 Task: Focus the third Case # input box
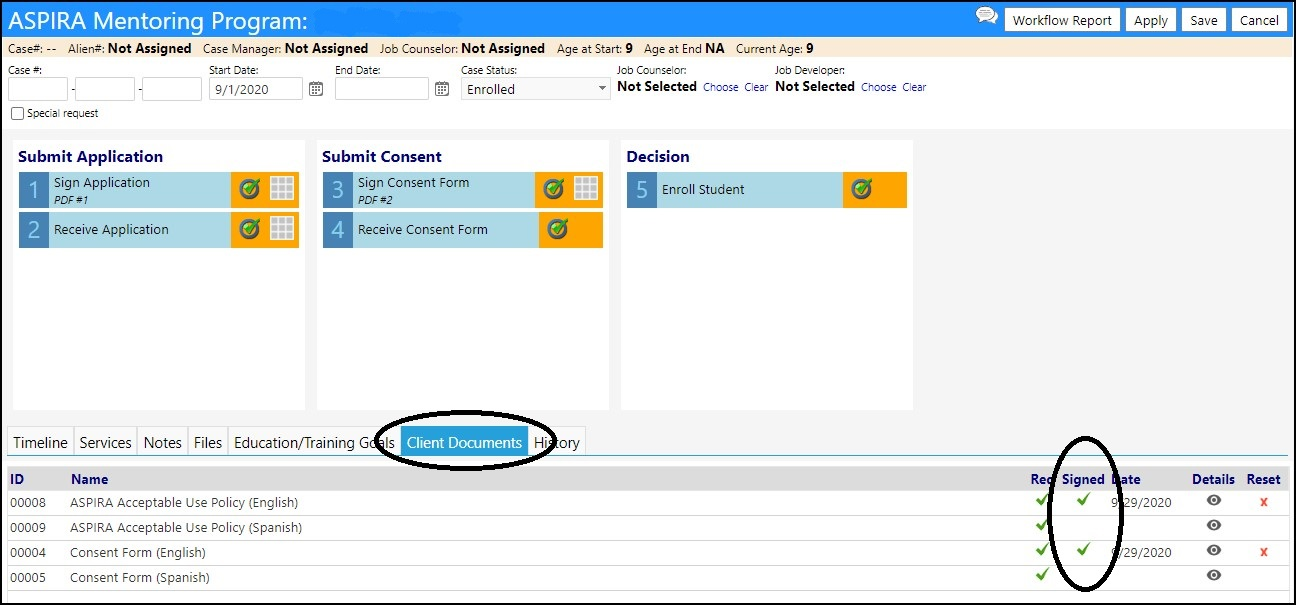click(x=172, y=89)
